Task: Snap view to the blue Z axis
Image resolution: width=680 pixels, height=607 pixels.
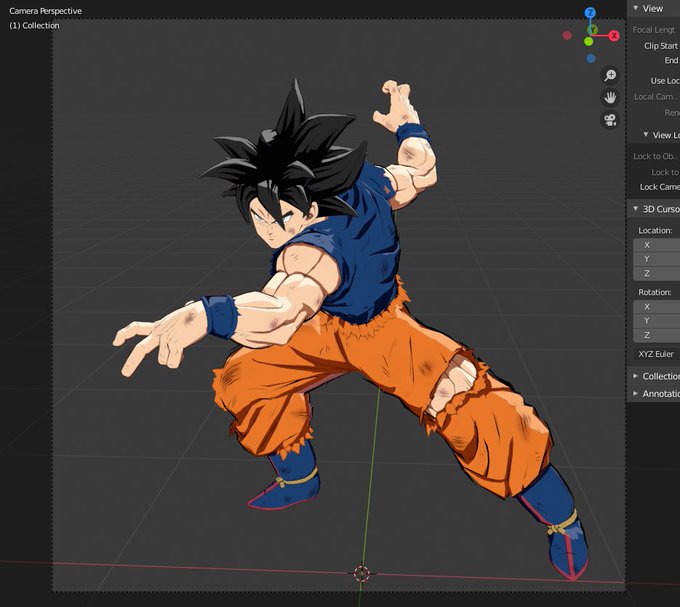Action: tap(590, 13)
